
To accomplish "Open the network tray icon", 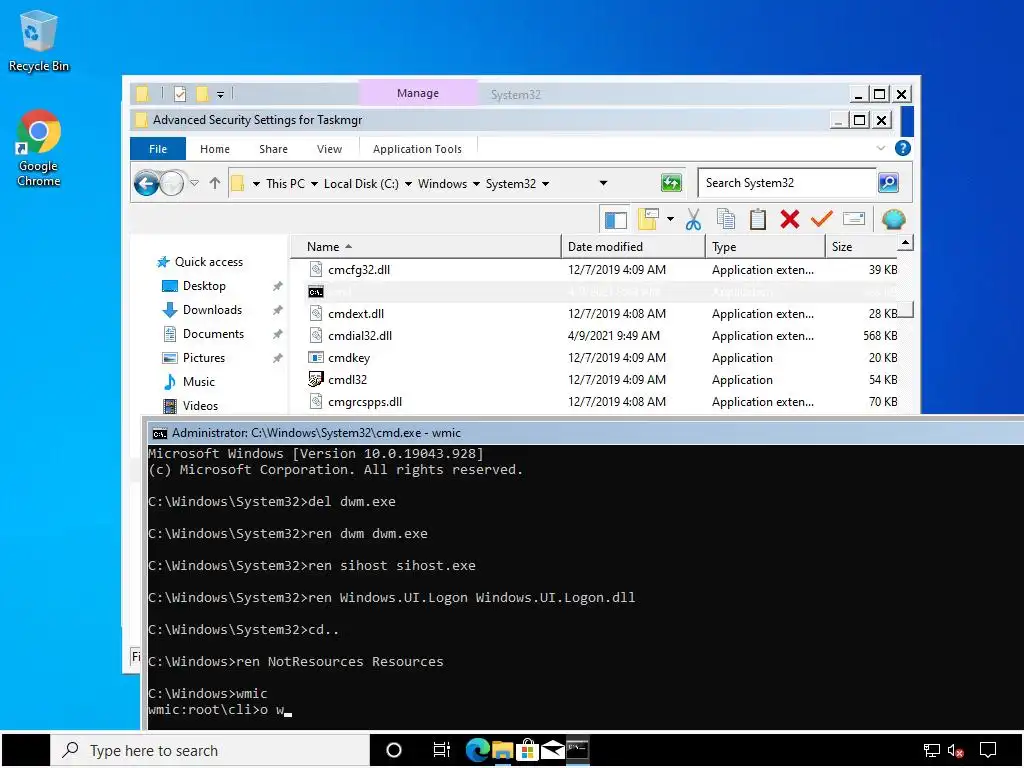I will coord(932,751).
